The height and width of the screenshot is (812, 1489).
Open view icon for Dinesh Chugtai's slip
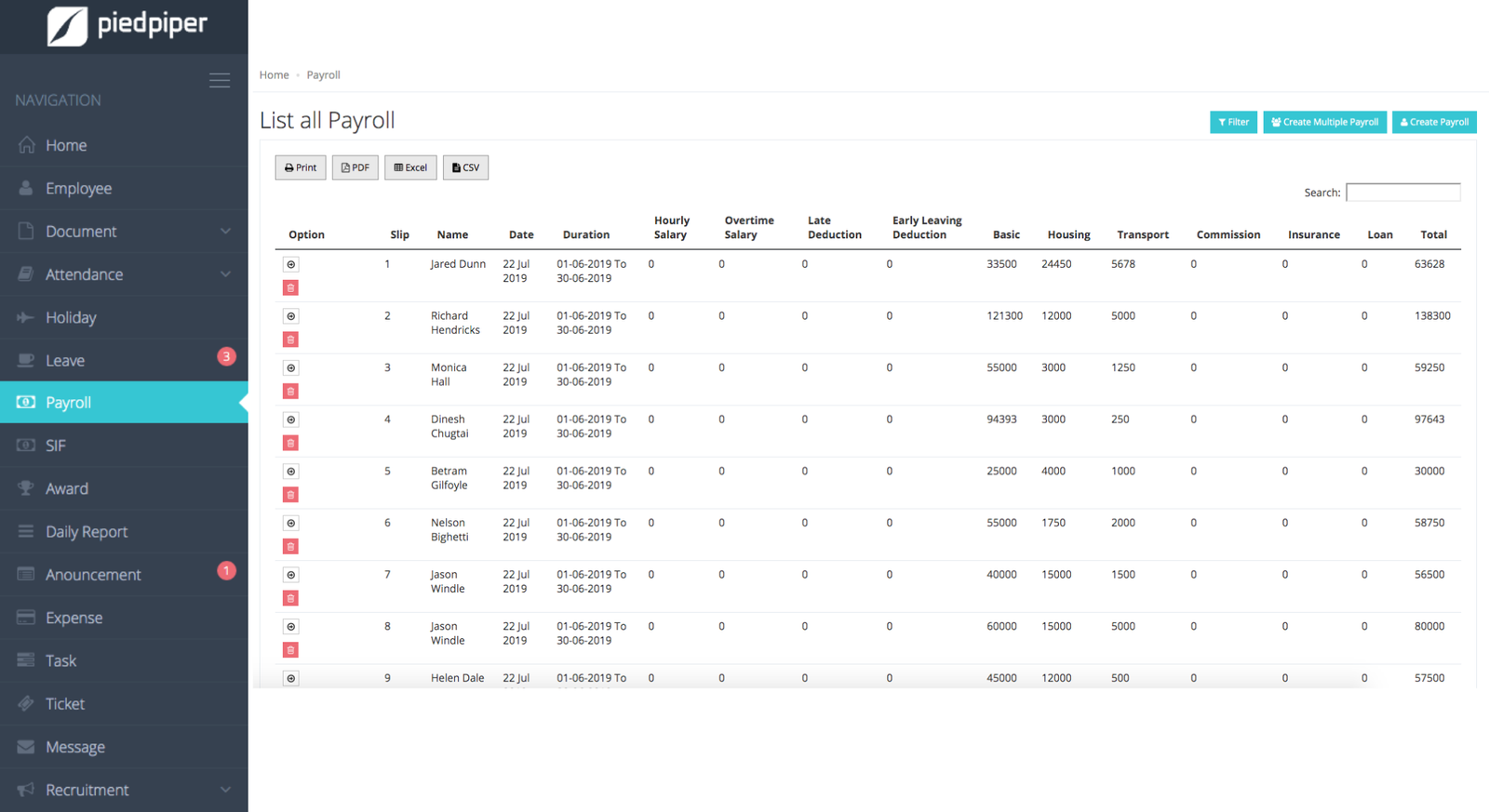coord(291,420)
